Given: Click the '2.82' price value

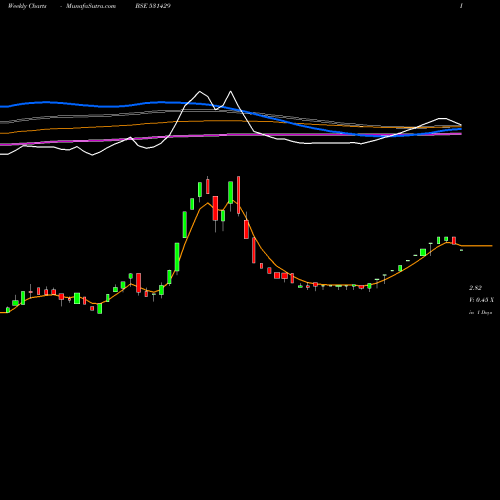Looking at the screenshot, I should tap(475, 288).
